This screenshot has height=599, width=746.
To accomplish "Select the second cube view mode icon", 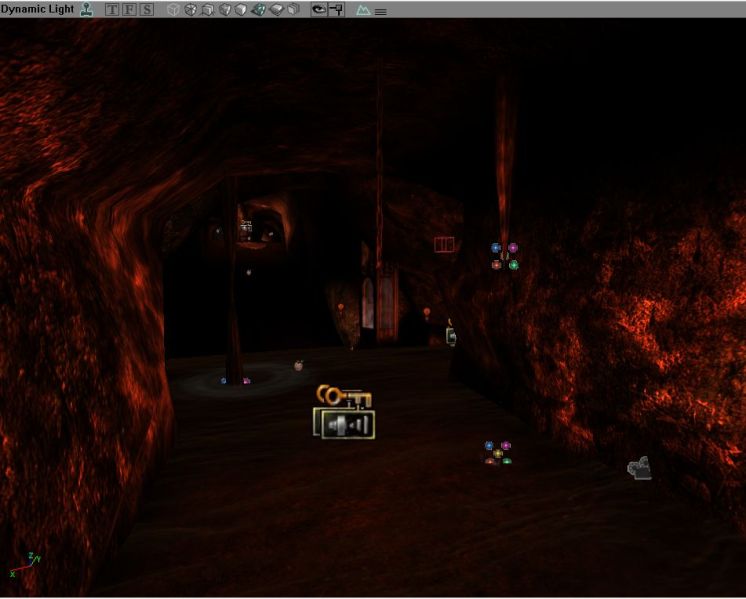I will click(x=190, y=10).
